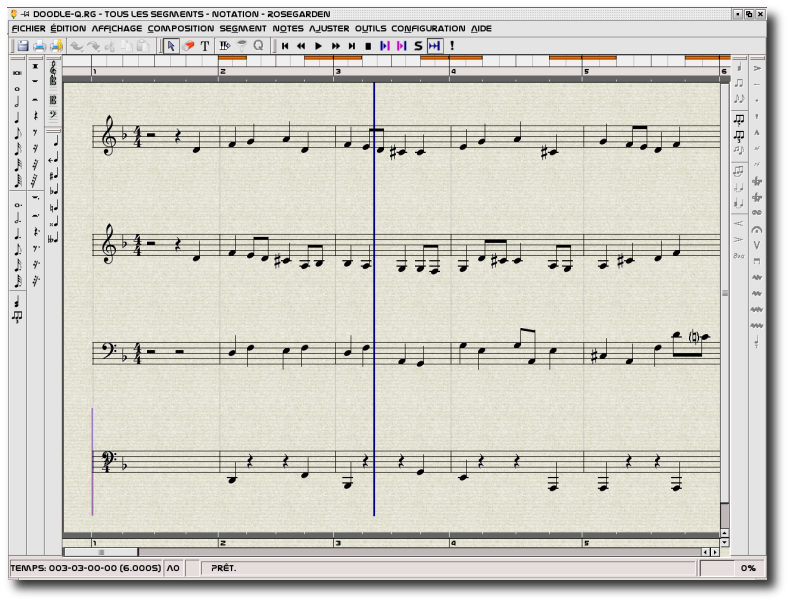Open the Outils menu
The width and height of the screenshot is (790, 603).
(370, 29)
